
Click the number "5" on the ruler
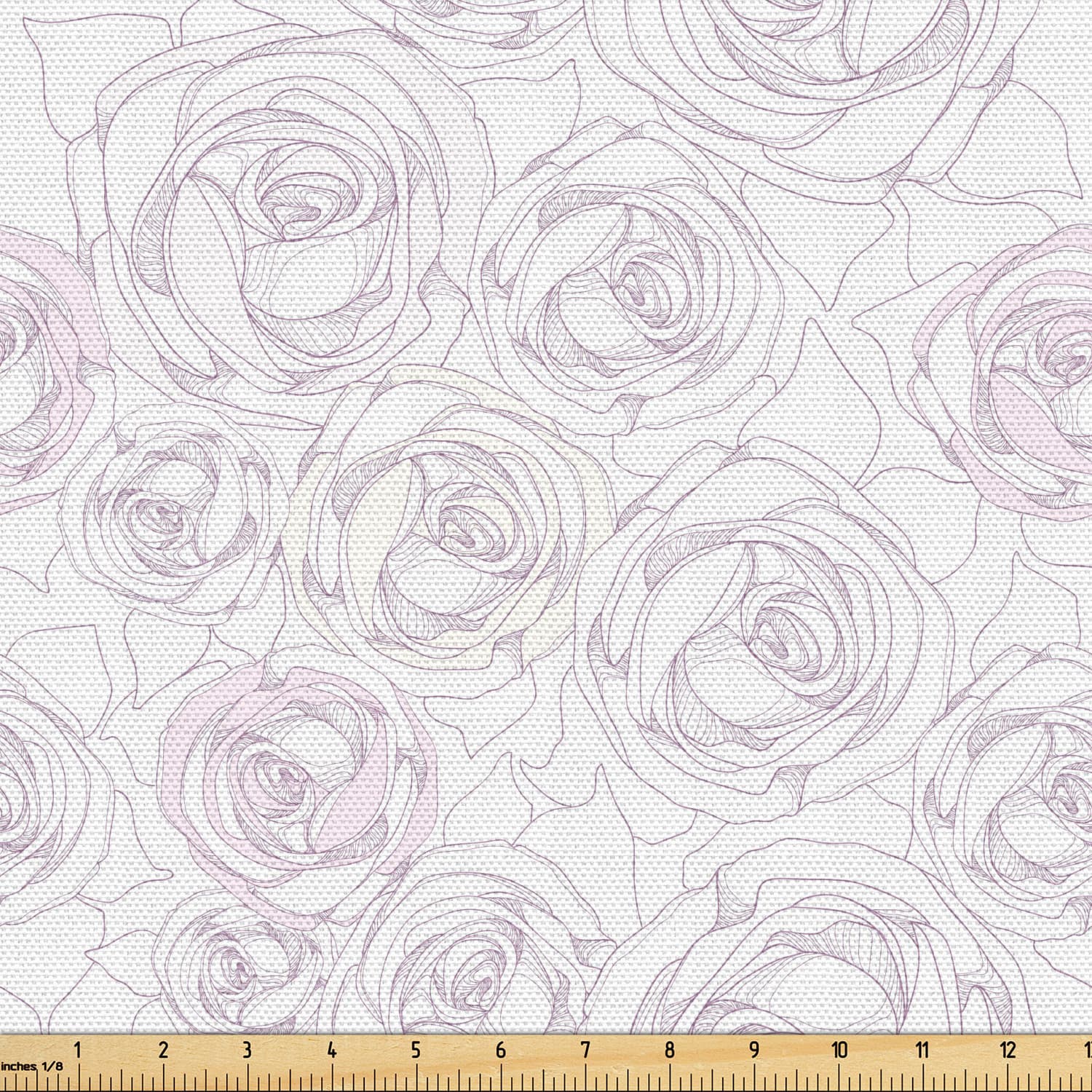coord(416,1050)
